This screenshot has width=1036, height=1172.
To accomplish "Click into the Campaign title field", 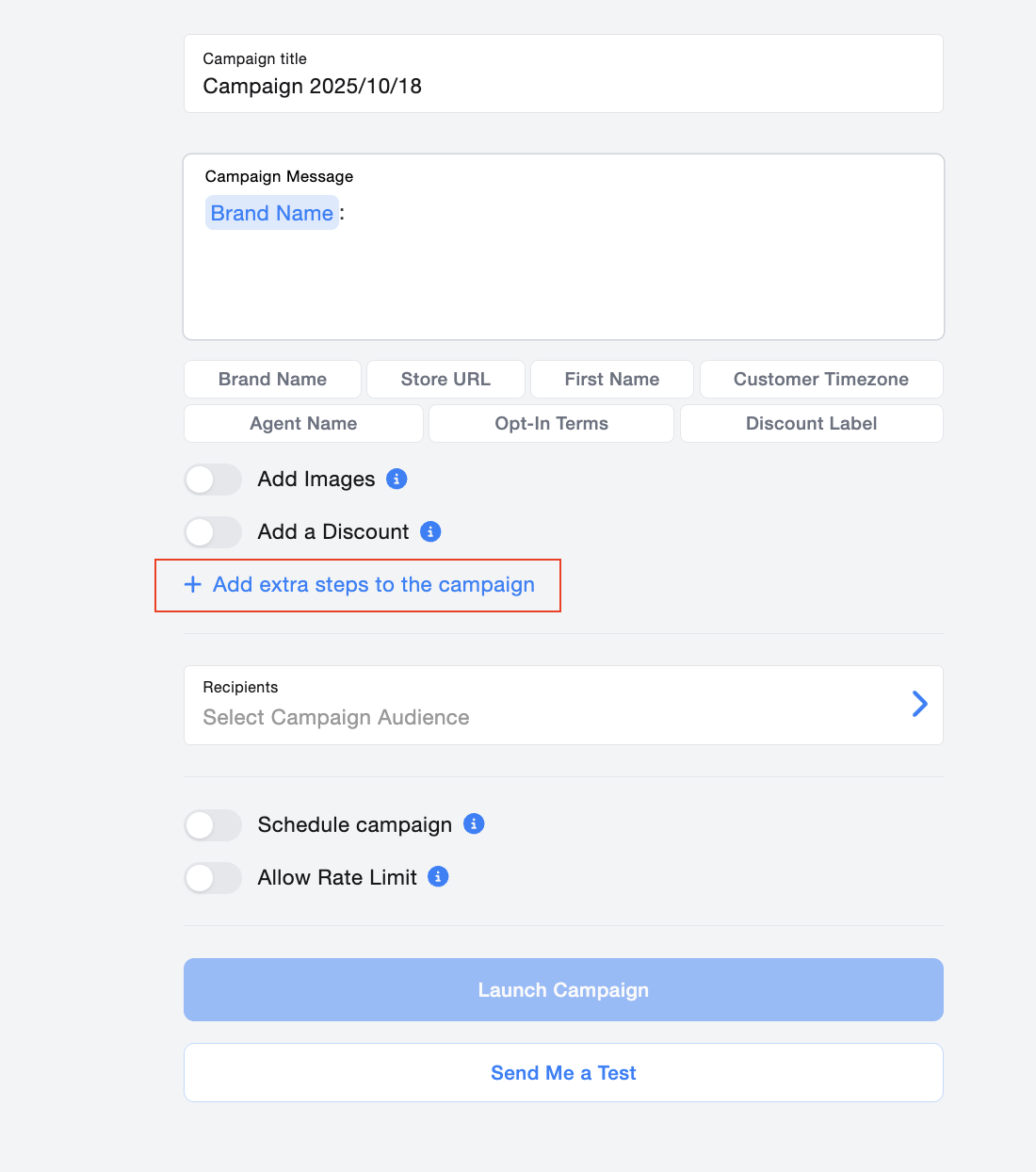I will (x=563, y=86).
